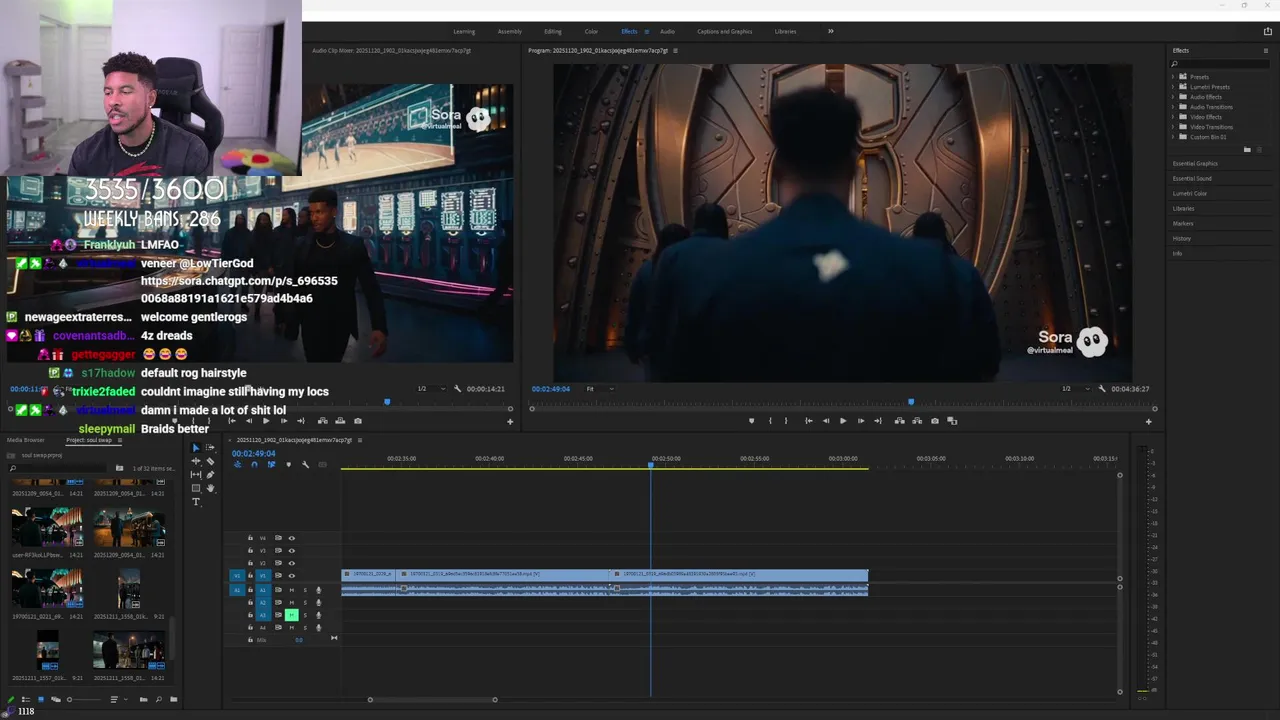Switch to the Assembly workspace

[509, 31]
